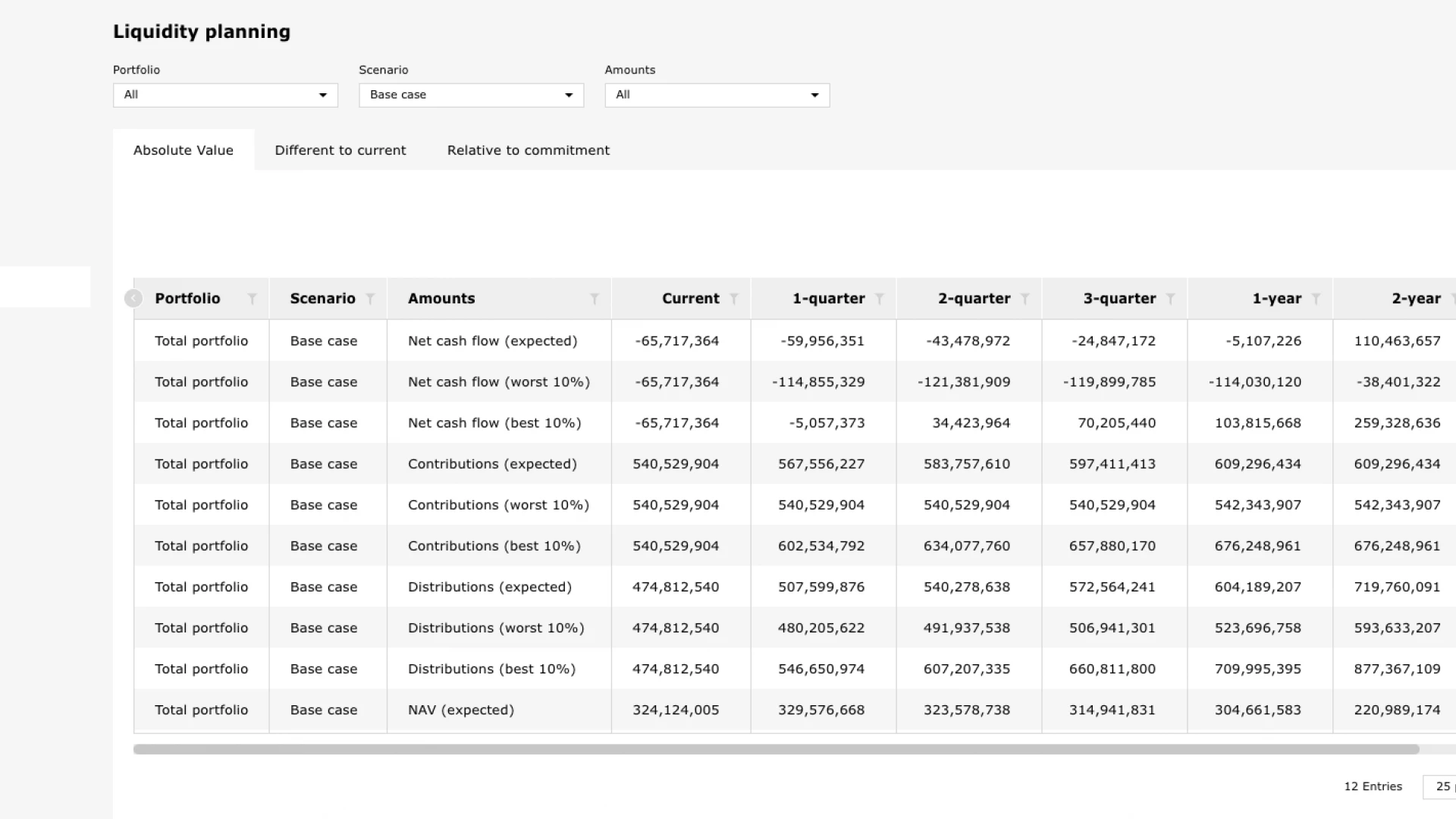Click the filter icon beside 2-quarter header
This screenshot has height=819, width=1456.
click(1025, 299)
